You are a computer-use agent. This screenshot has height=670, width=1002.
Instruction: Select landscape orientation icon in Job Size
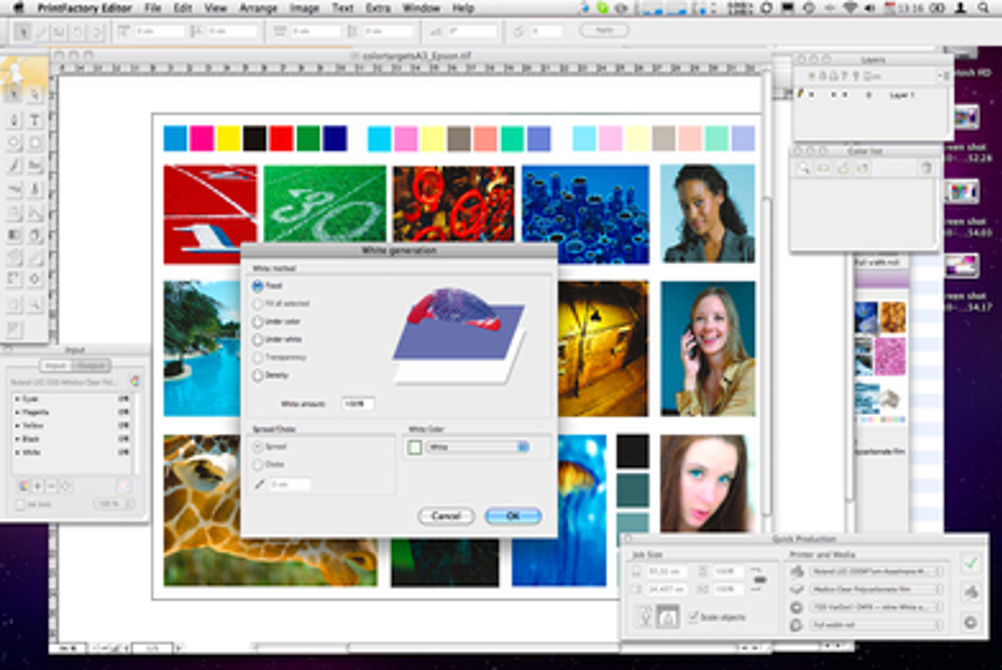[668, 617]
